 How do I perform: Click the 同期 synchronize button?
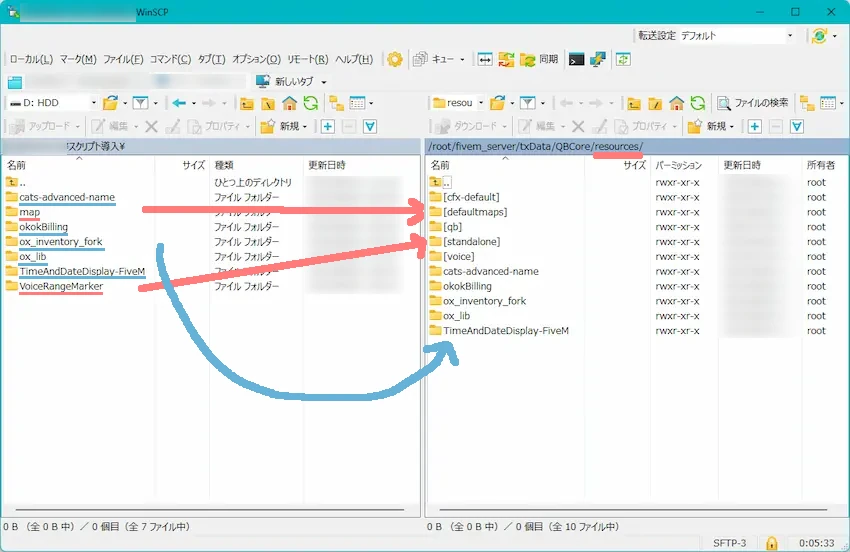539,59
